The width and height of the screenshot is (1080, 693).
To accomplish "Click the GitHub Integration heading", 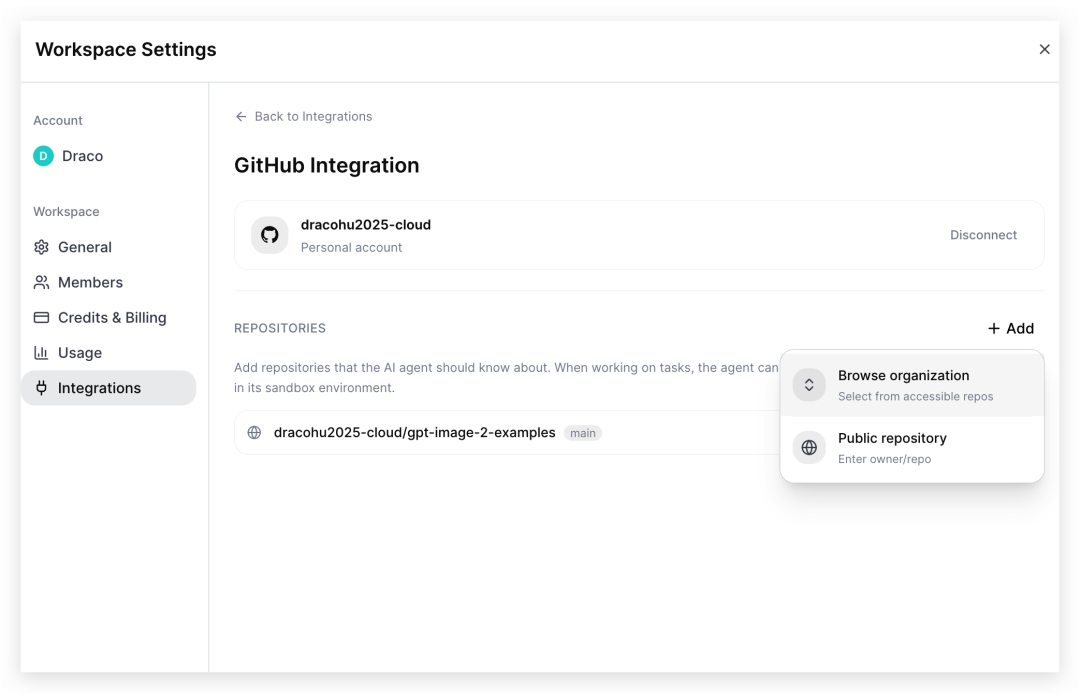I will click(326, 165).
